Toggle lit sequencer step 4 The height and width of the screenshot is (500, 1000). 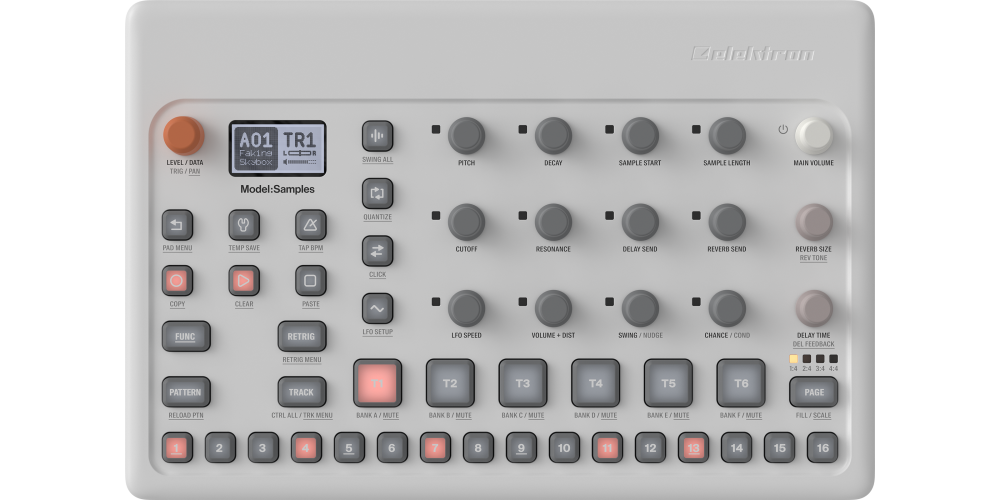(306, 448)
